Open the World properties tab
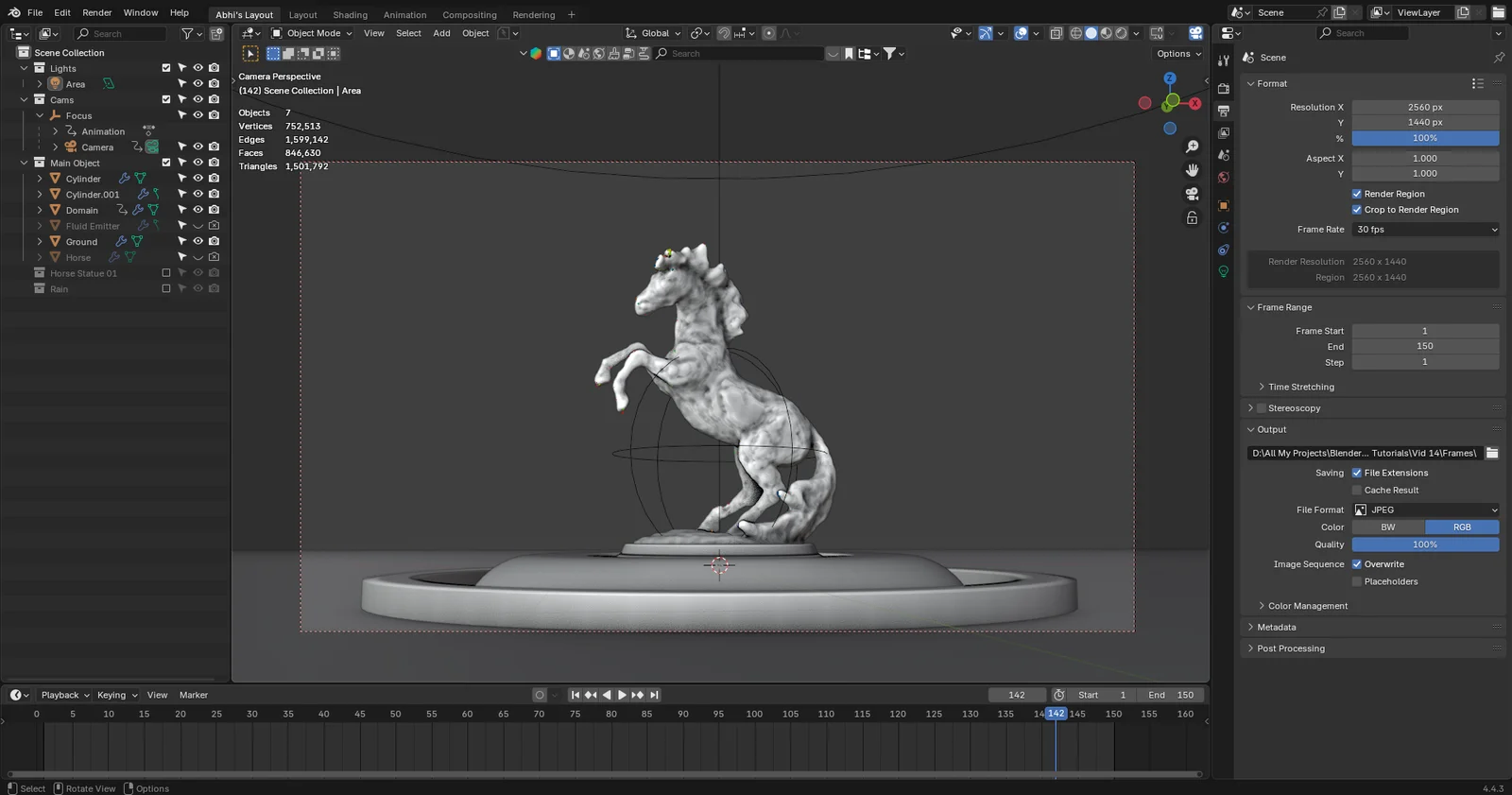The width and height of the screenshot is (1512, 795). (1224, 178)
